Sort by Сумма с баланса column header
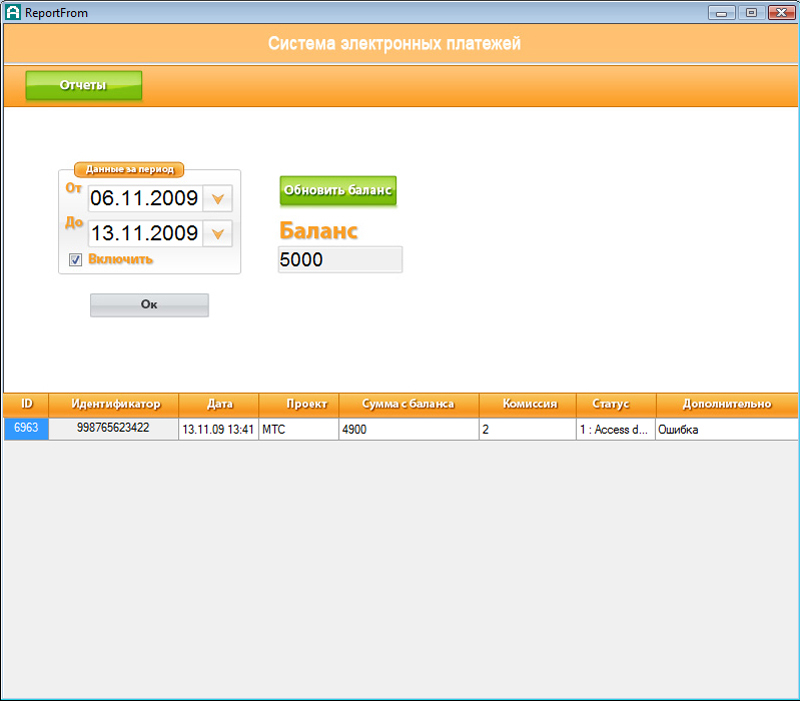800x701 pixels. [408, 404]
